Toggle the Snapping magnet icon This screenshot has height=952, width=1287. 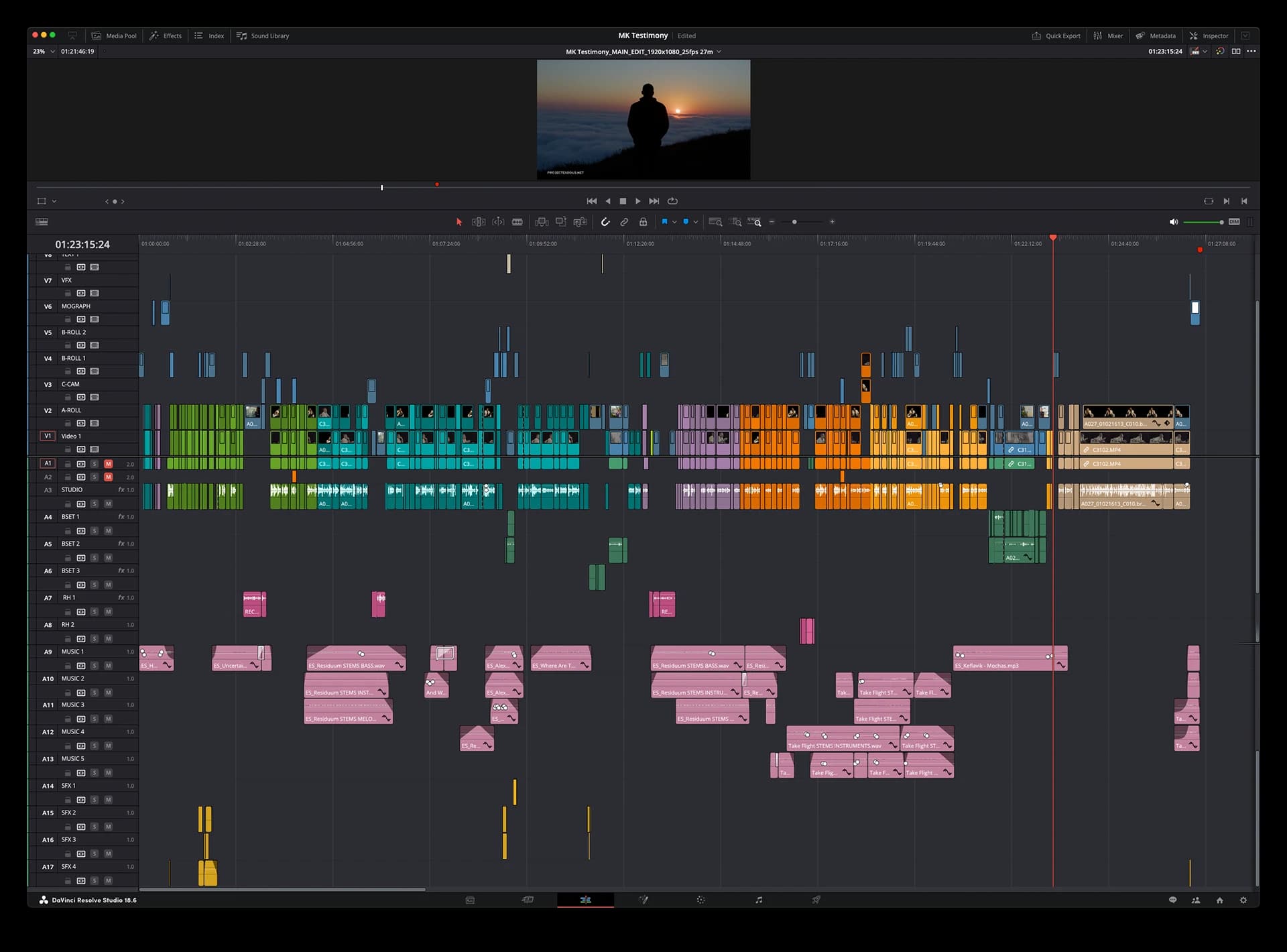[x=605, y=222]
